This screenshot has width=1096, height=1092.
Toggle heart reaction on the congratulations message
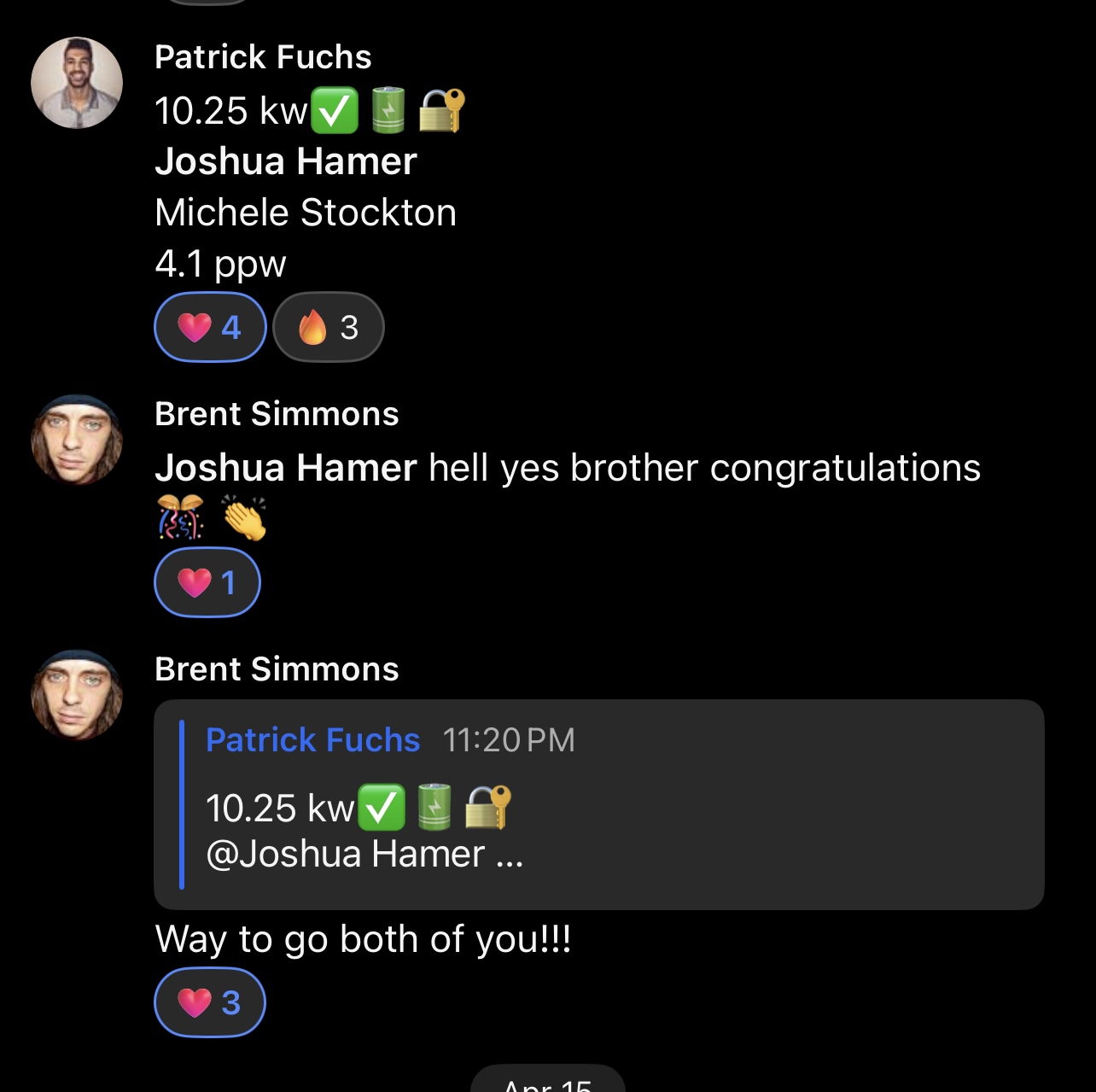tap(207, 582)
